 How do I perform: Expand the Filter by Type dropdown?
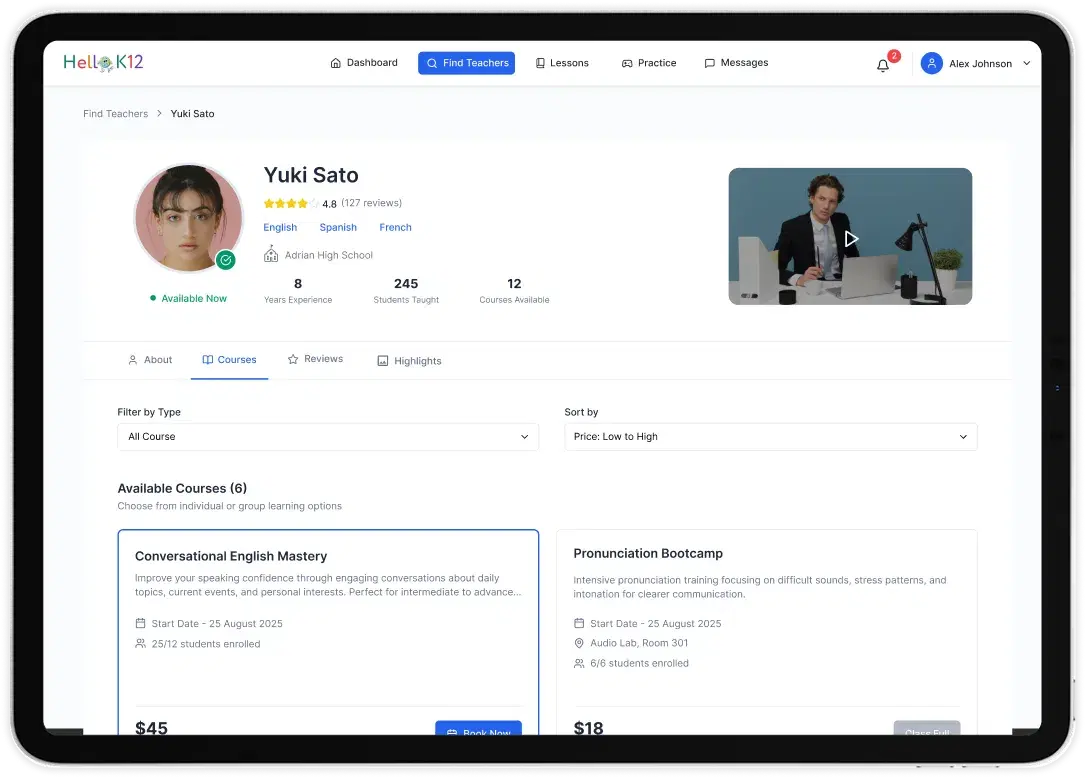point(328,436)
